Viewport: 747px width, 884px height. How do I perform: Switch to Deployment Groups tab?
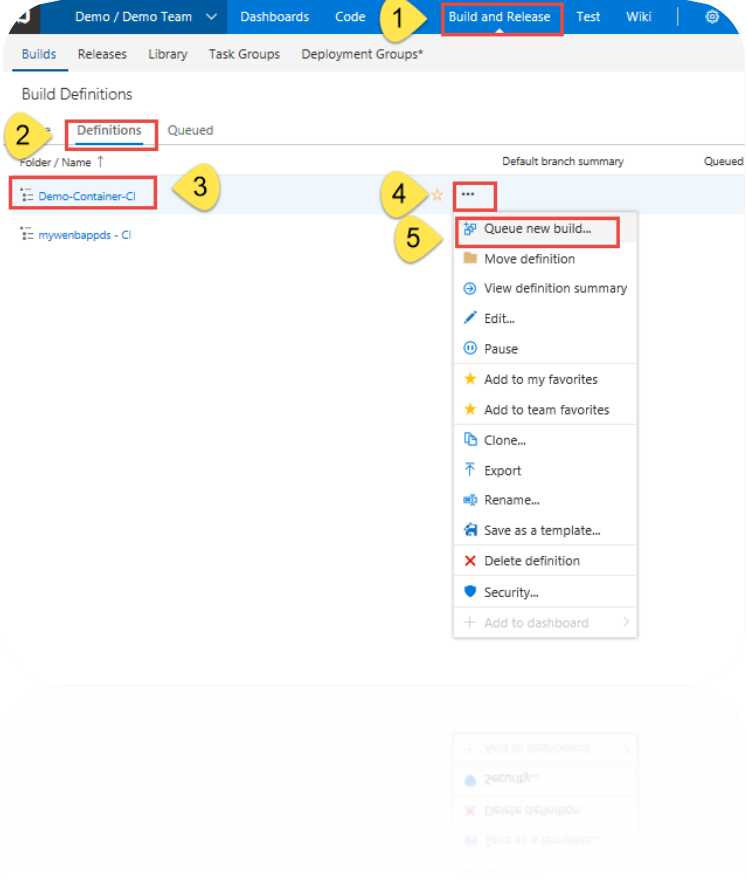coord(362,54)
